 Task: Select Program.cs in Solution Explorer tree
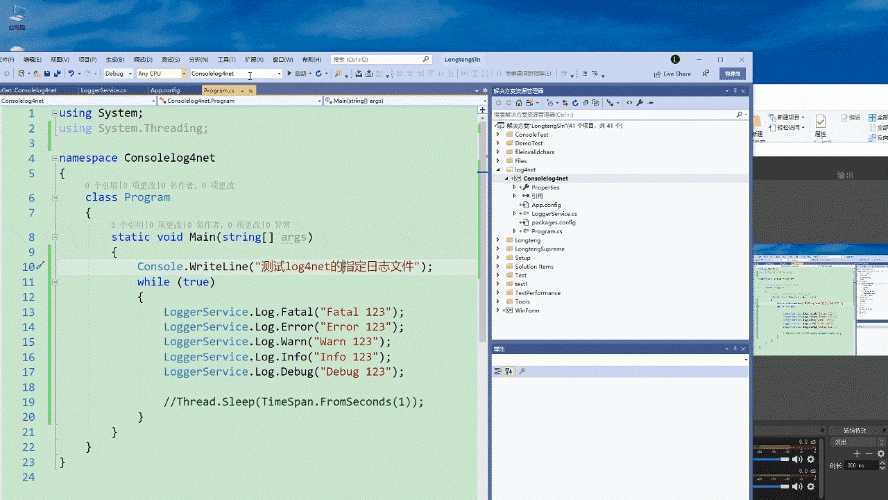(547, 231)
